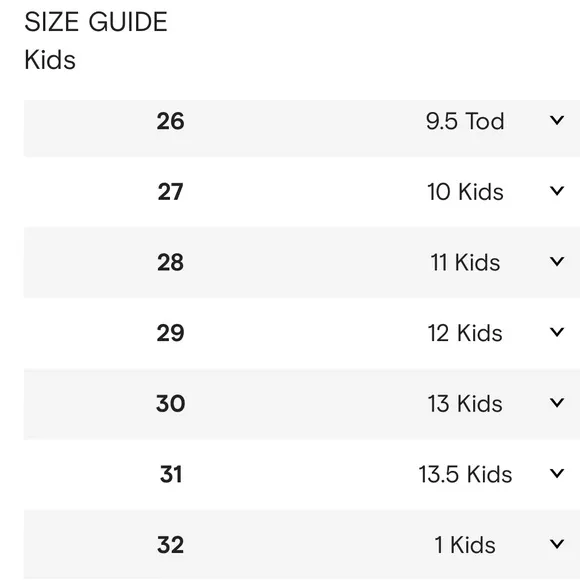The height and width of the screenshot is (580, 580).
Task: Click the SIZE GUIDE heading
Action: point(96,22)
